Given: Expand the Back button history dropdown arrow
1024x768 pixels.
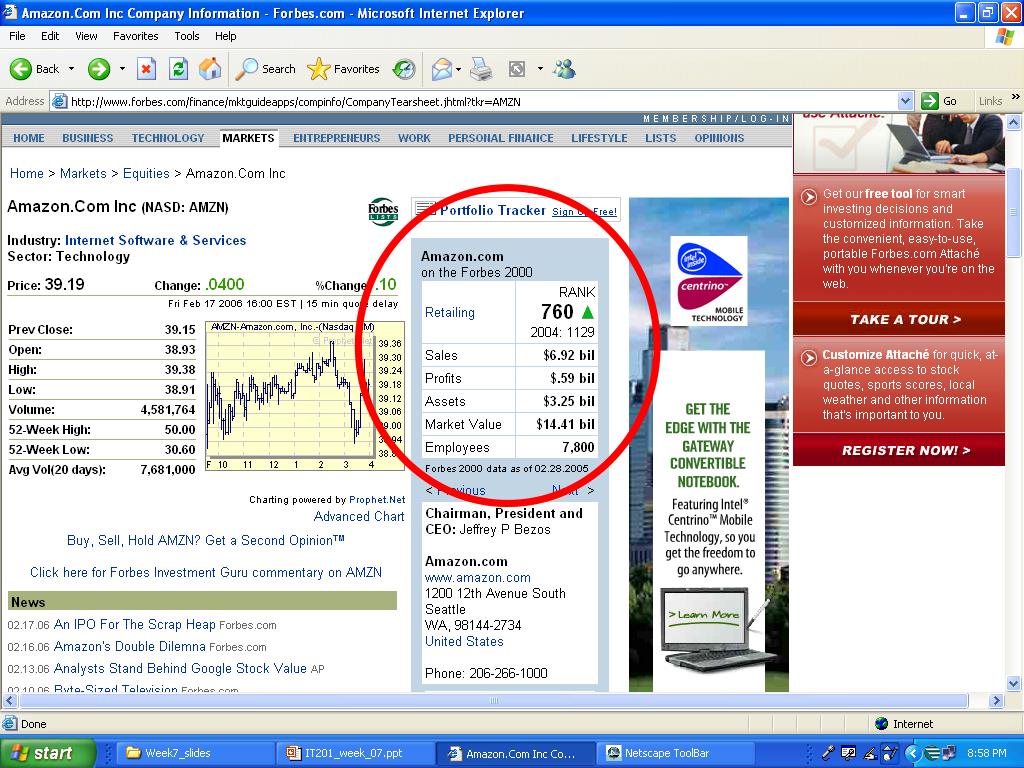Looking at the screenshot, I should [71, 69].
